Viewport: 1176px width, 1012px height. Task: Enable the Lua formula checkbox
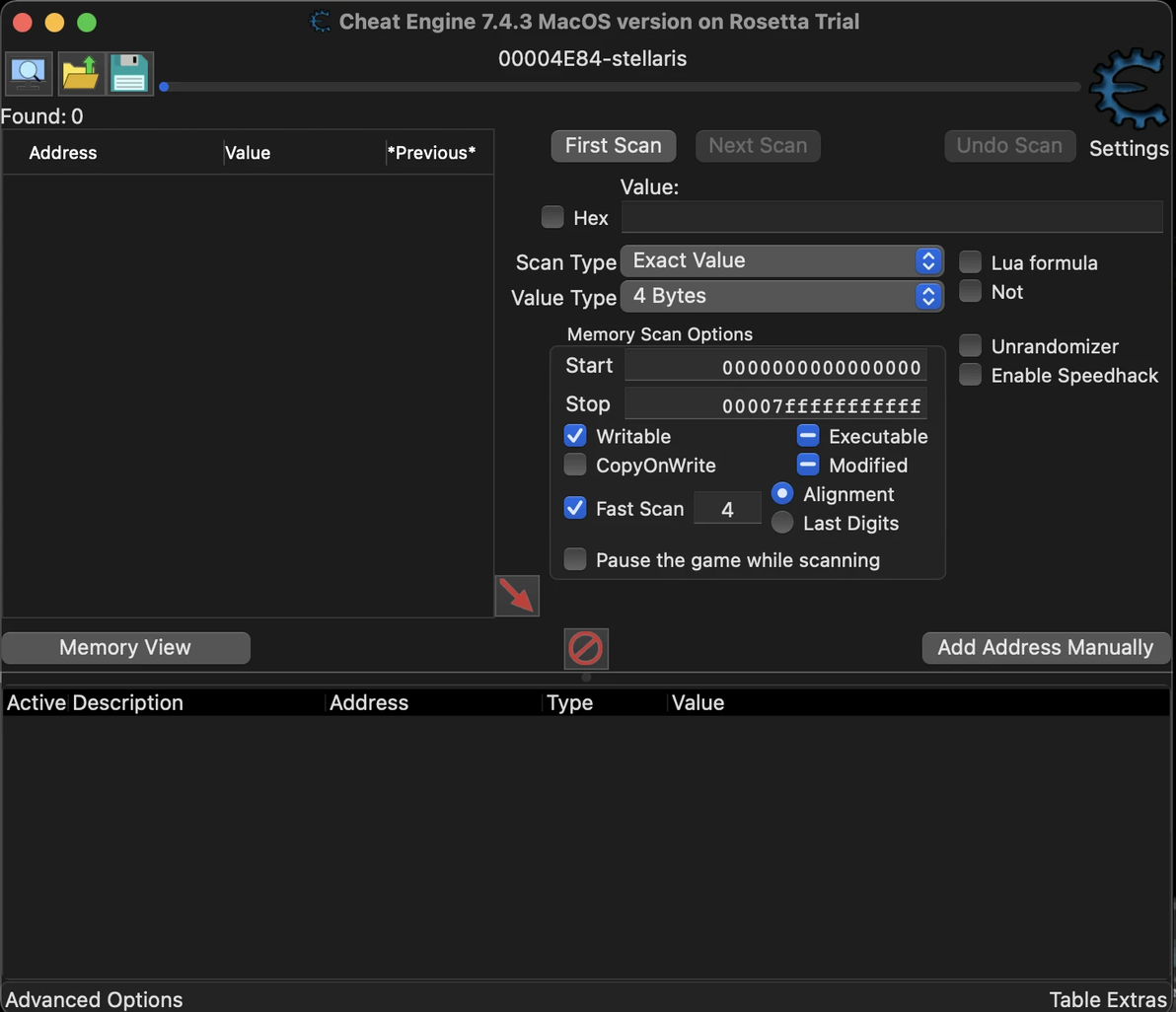point(971,261)
